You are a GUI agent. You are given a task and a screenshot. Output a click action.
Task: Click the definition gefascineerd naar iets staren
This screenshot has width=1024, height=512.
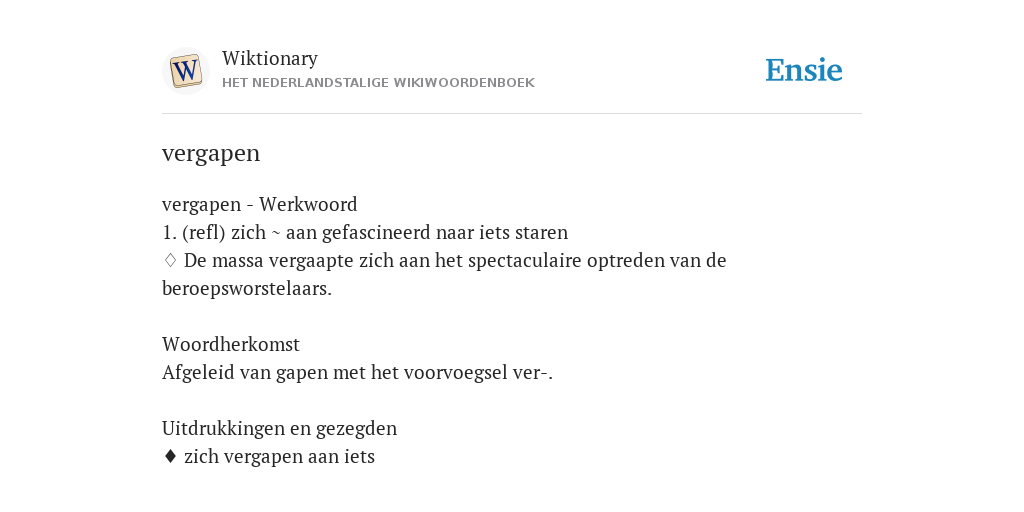pos(445,232)
